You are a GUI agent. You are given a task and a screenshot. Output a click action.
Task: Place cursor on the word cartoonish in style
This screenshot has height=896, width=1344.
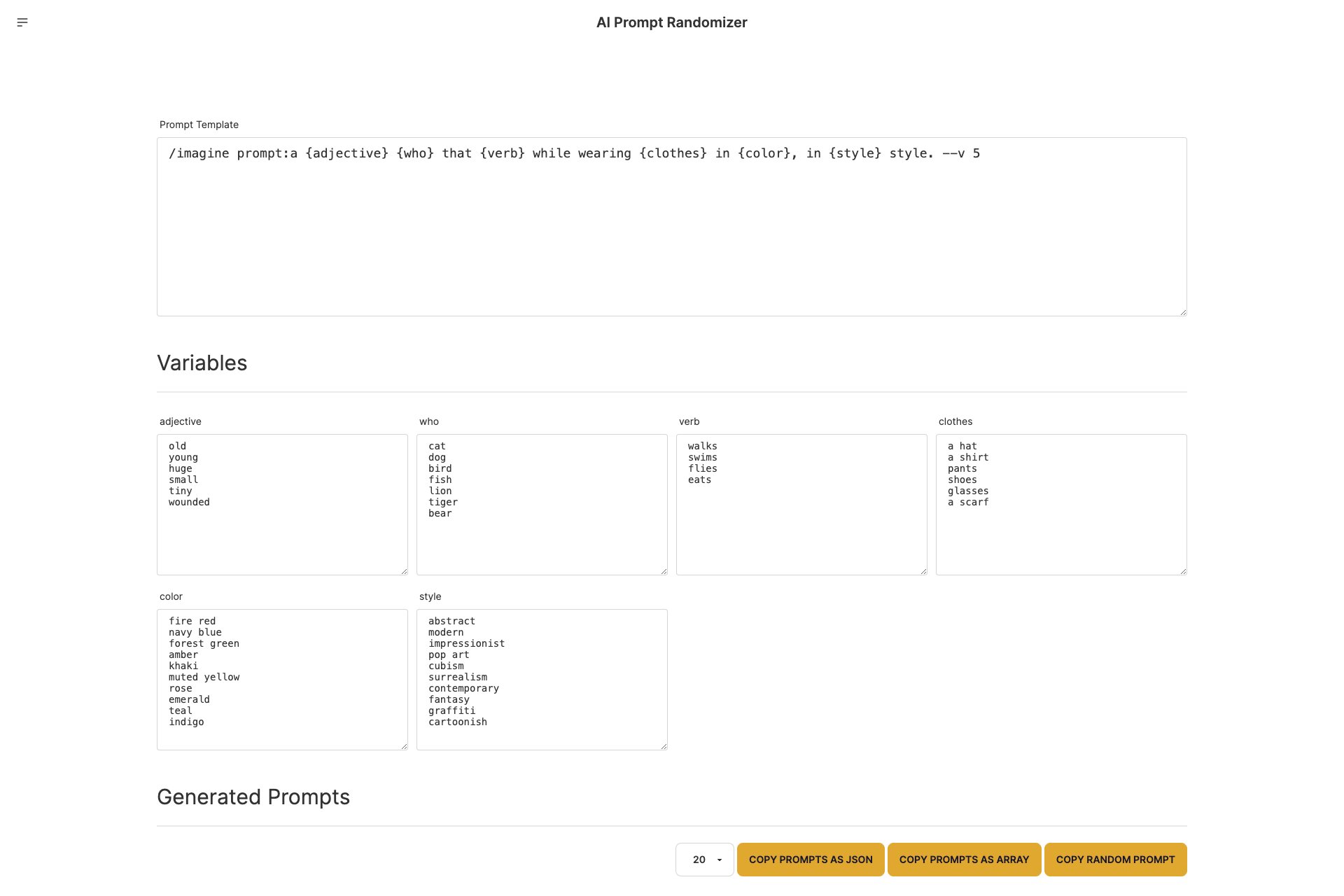click(458, 722)
